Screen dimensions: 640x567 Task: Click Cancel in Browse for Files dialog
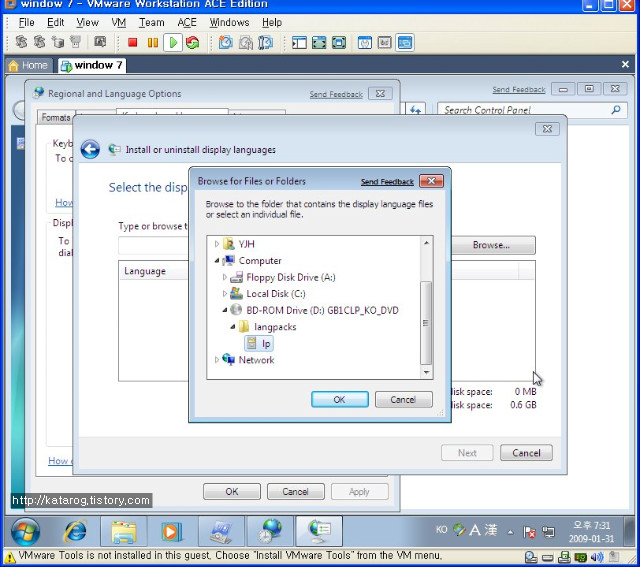pos(403,399)
